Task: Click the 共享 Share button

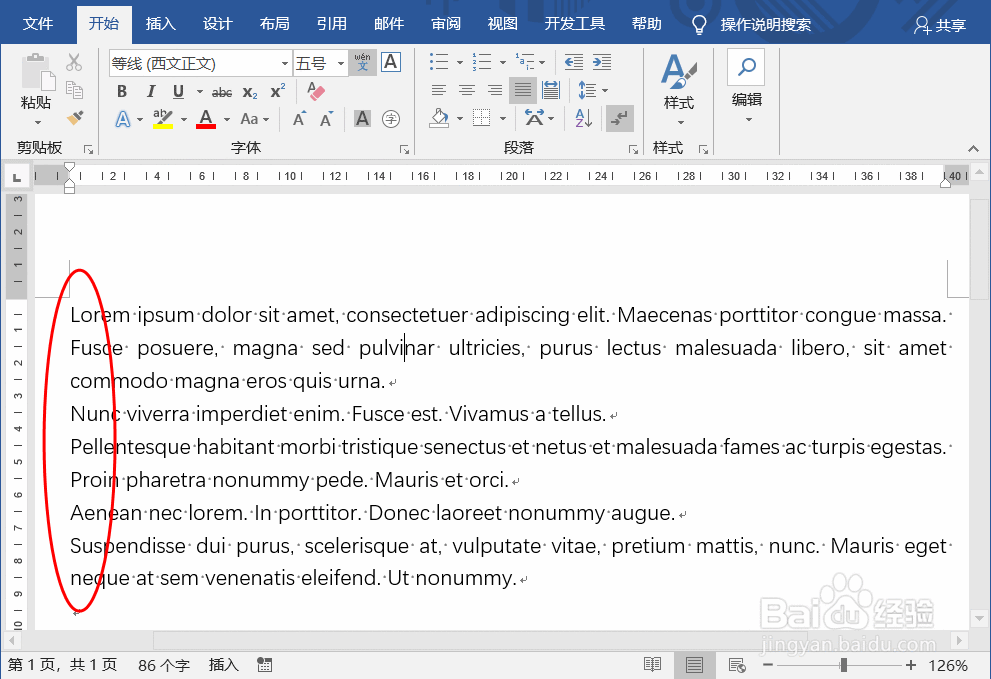Action: (x=940, y=25)
